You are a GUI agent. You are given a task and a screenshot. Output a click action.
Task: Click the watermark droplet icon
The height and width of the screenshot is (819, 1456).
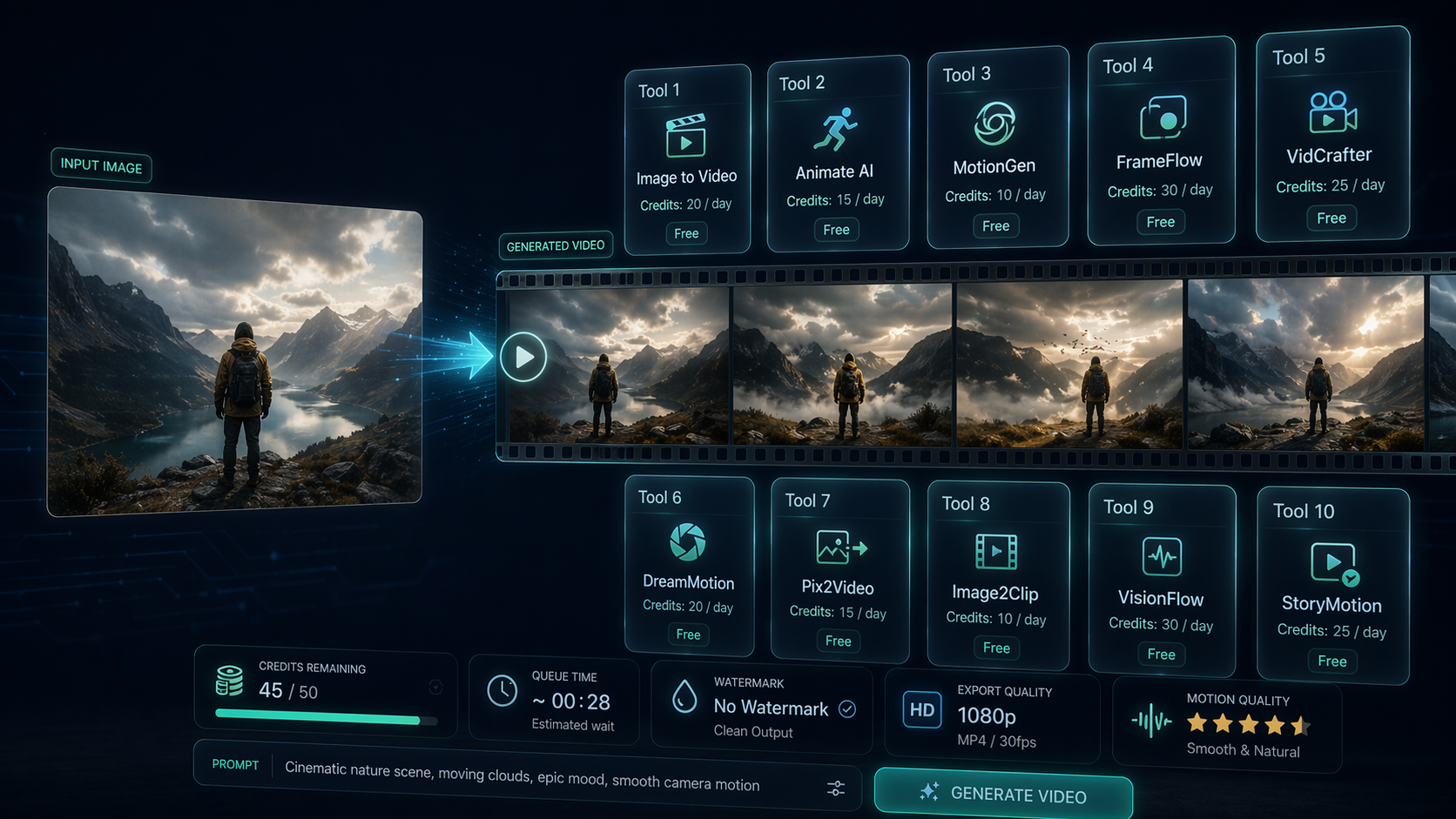tap(685, 696)
